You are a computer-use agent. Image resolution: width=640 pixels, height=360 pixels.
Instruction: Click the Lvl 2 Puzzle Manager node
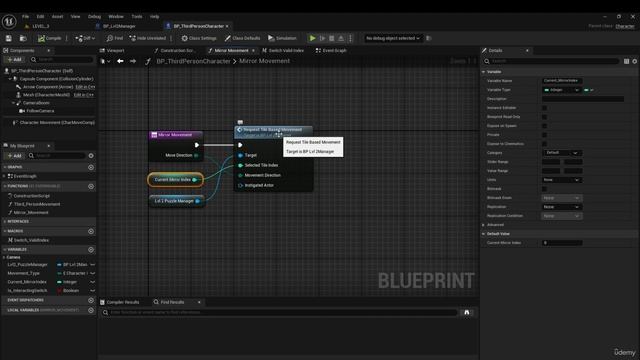click(x=176, y=201)
